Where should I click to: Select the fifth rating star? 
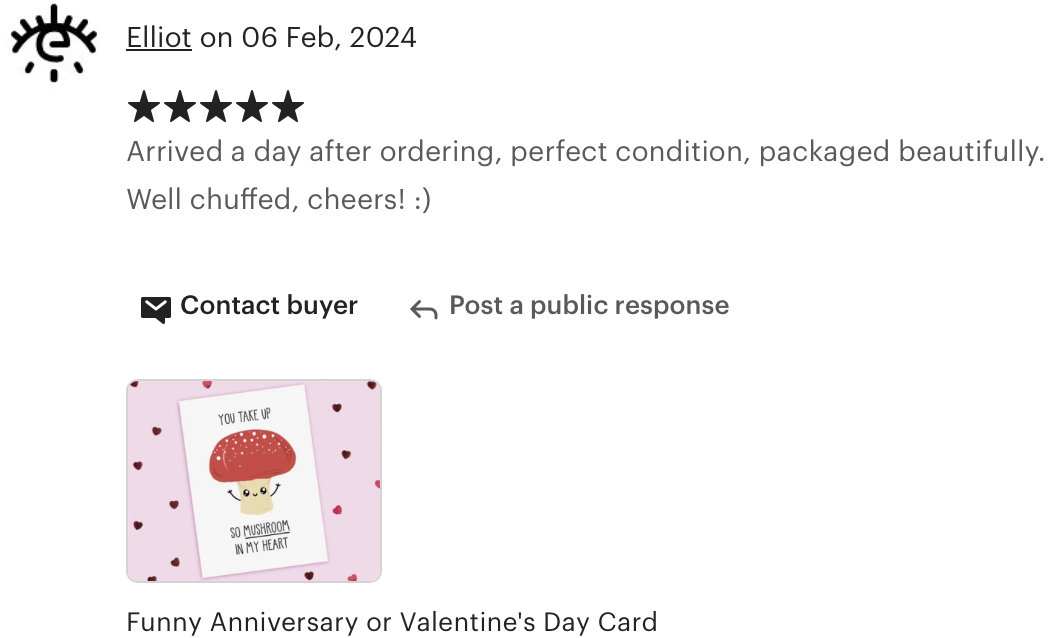click(288, 107)
